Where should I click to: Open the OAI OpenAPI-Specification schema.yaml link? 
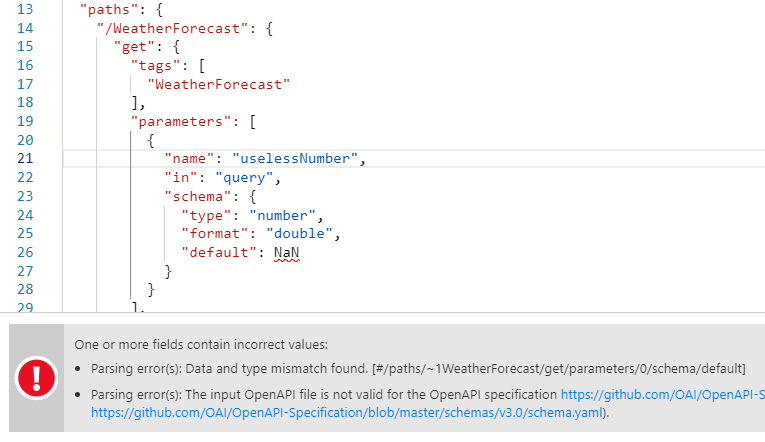347,413
